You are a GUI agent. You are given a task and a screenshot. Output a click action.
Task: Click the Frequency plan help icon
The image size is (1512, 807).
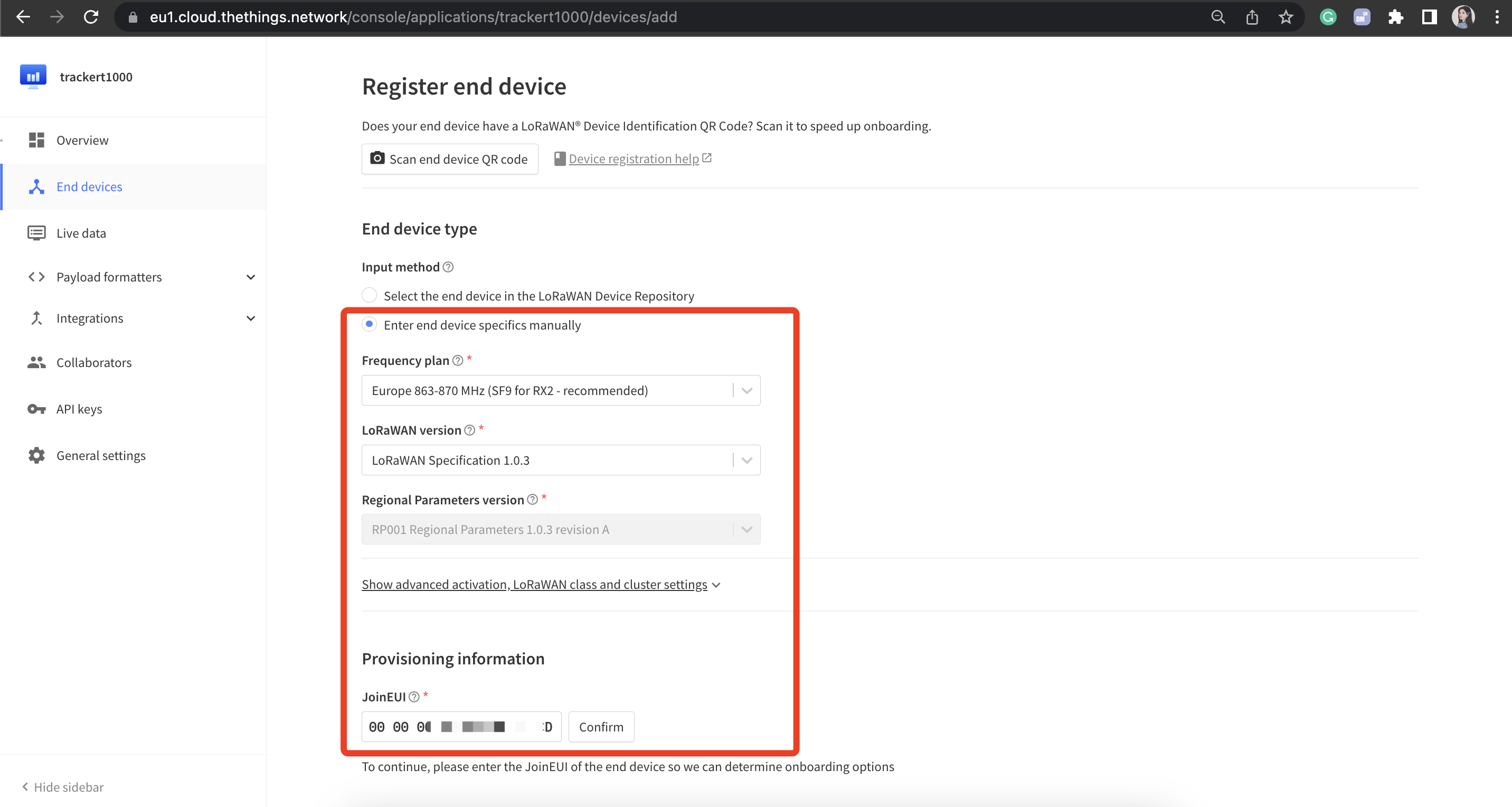[458, 361]
